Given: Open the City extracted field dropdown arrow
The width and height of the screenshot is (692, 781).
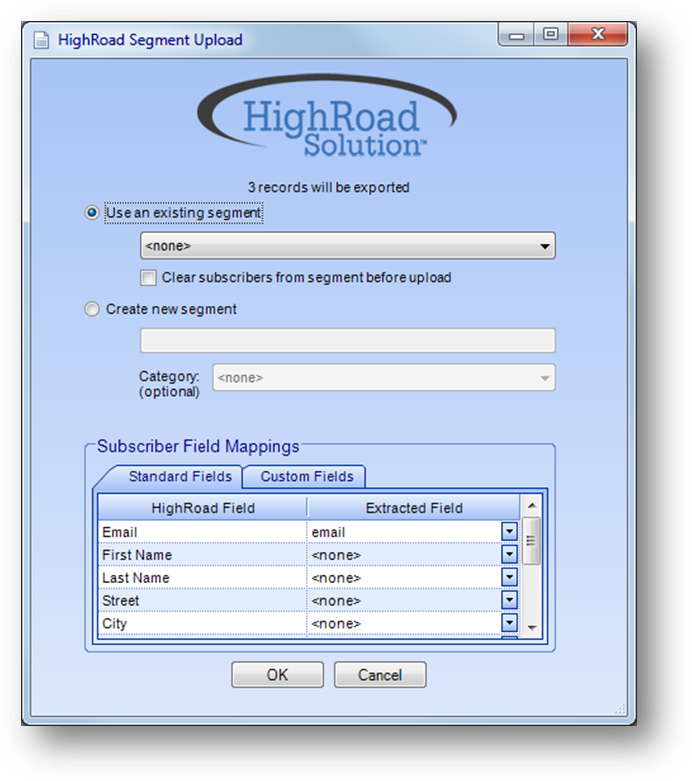Looking at the screenshot, I should (x=509, y=623).
